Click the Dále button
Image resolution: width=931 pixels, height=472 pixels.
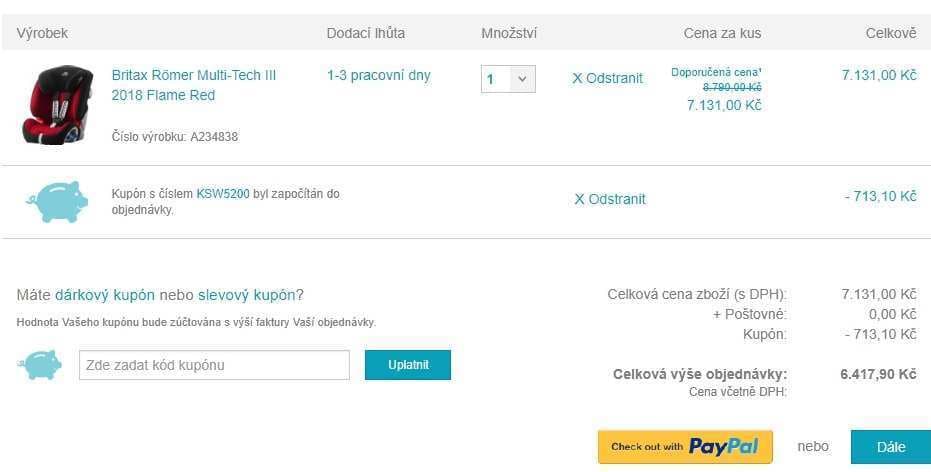pyautogui.click(x=891, y=447)
